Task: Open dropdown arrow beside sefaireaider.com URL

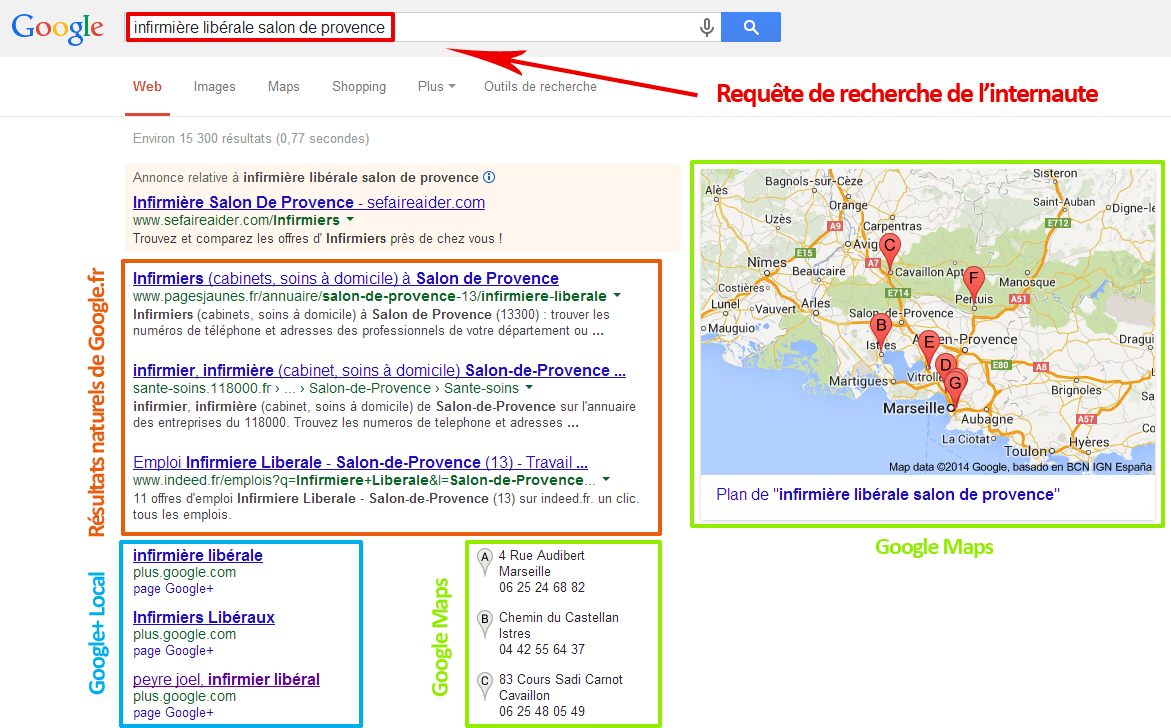Action: [x=350, y=220]
